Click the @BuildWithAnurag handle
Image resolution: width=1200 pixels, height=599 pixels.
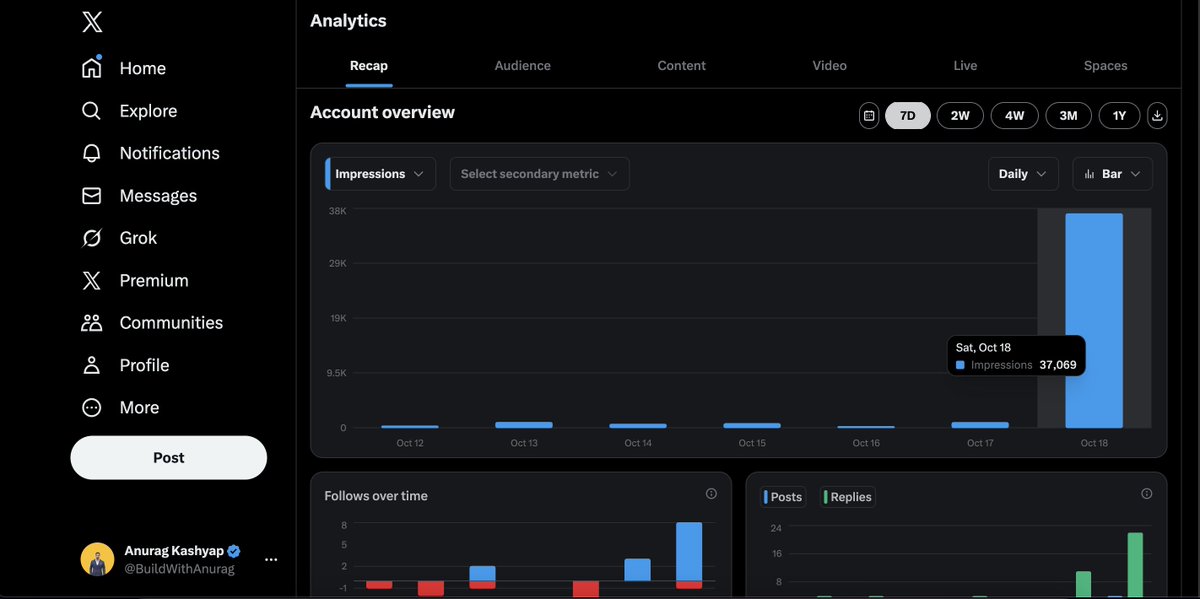tap(179, 569)
